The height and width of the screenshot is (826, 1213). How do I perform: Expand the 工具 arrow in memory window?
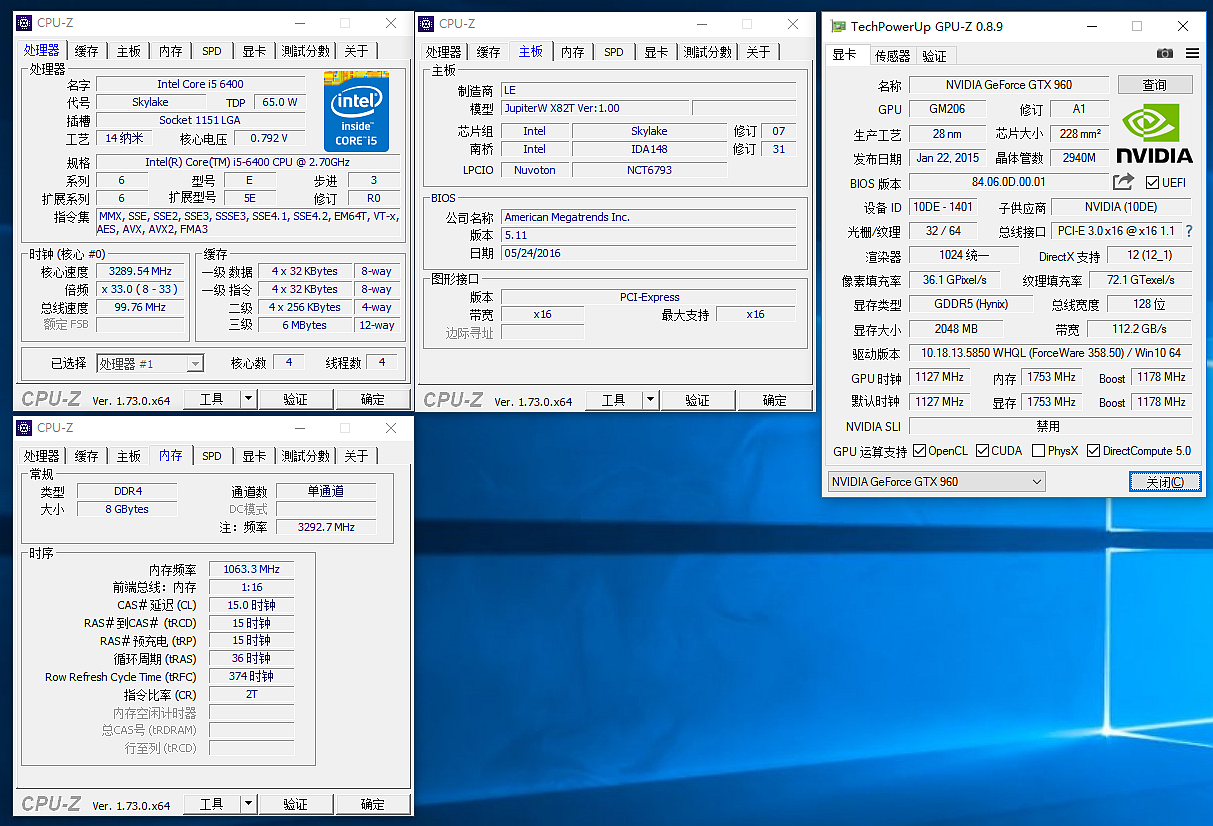pos(248,804)
